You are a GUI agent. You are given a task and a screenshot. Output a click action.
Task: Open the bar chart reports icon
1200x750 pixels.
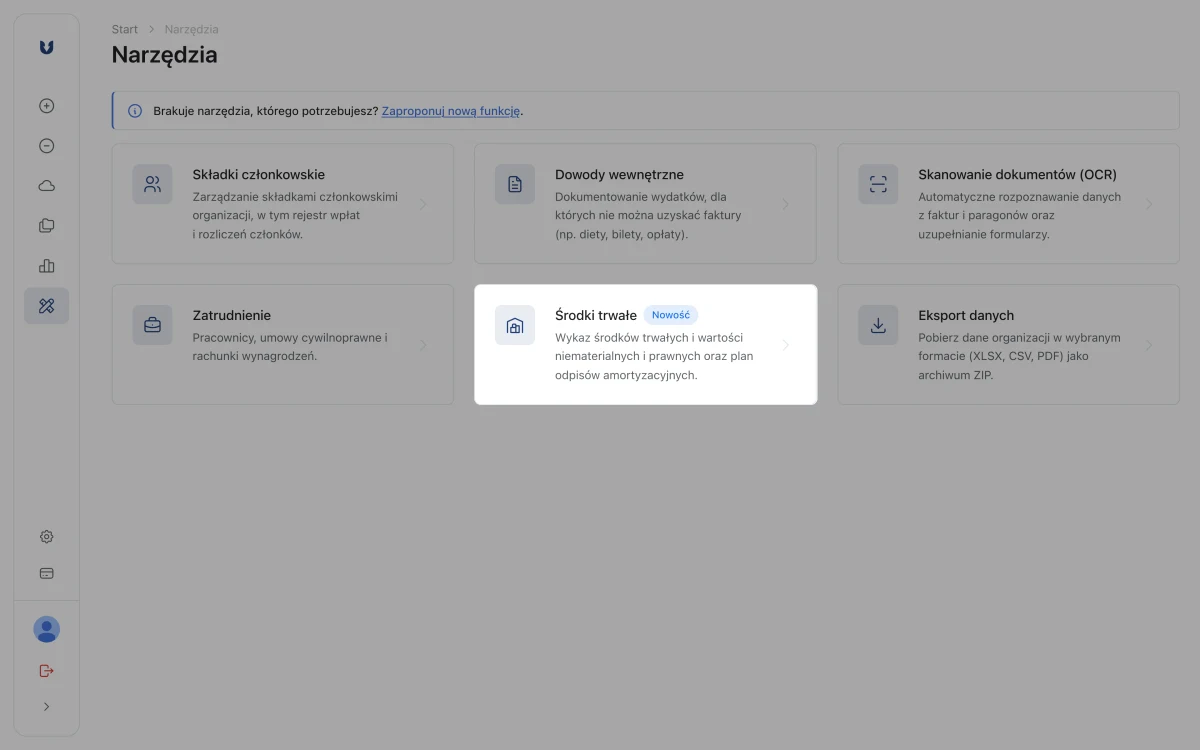[x=46, y=266]
